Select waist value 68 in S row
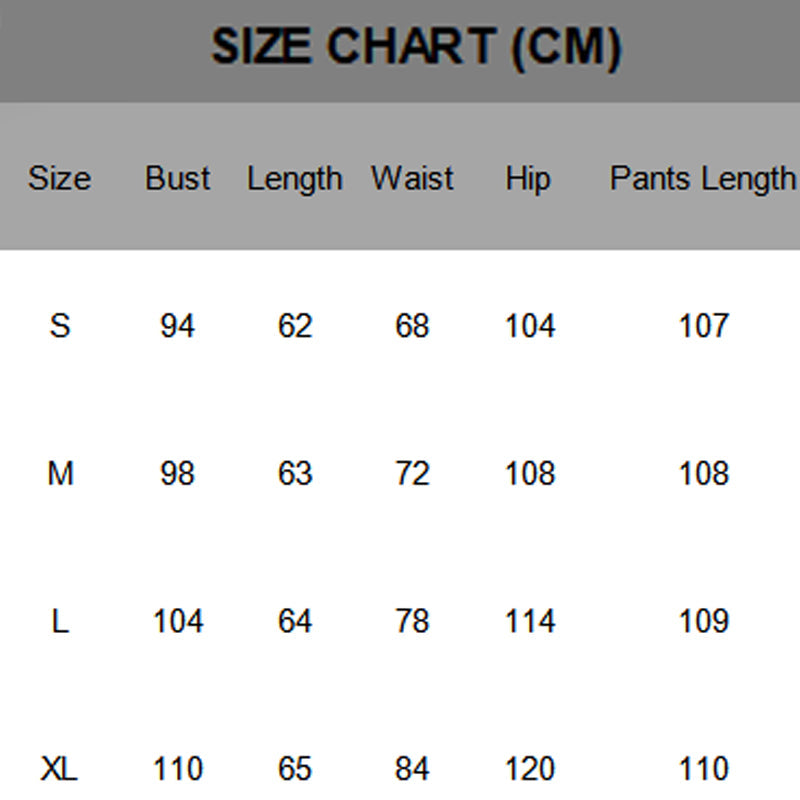 click(x=412, y=326)
